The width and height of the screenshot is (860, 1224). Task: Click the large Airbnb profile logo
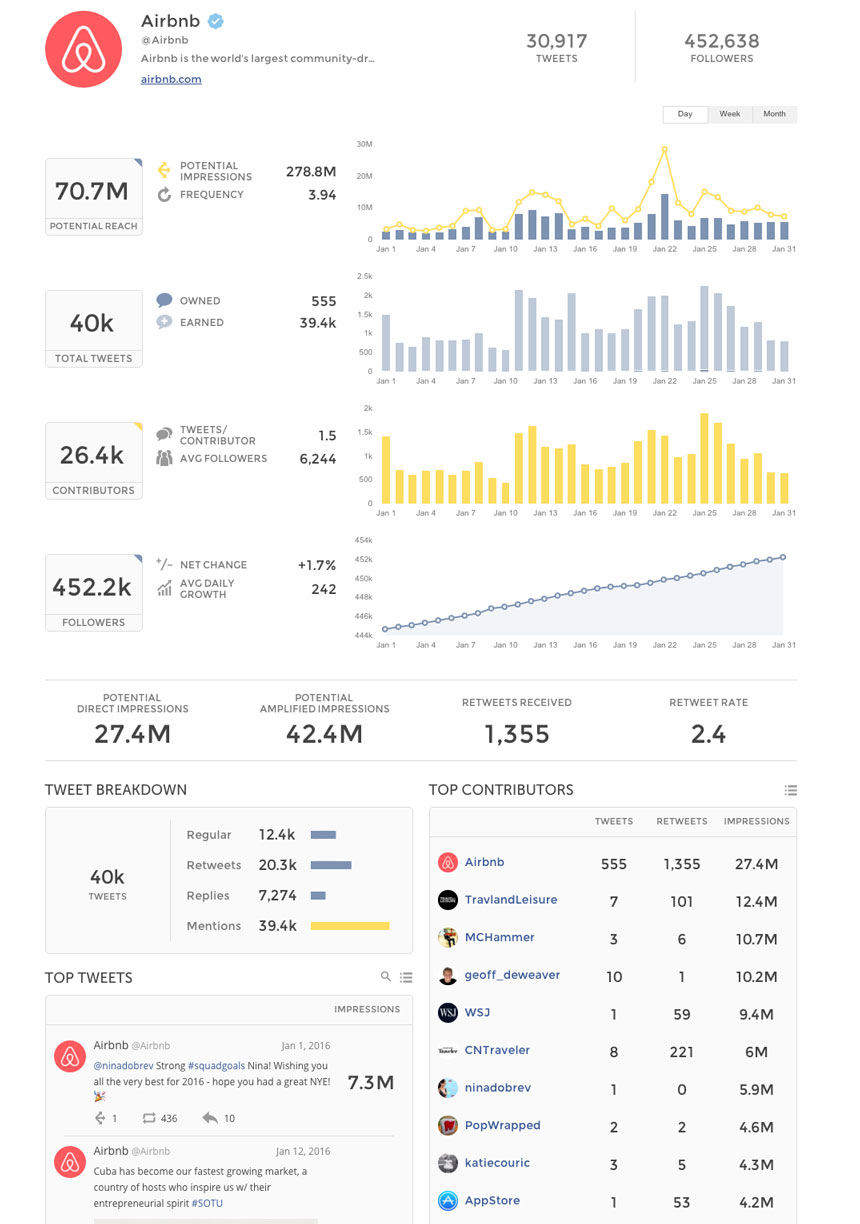(x=83, y=50)
